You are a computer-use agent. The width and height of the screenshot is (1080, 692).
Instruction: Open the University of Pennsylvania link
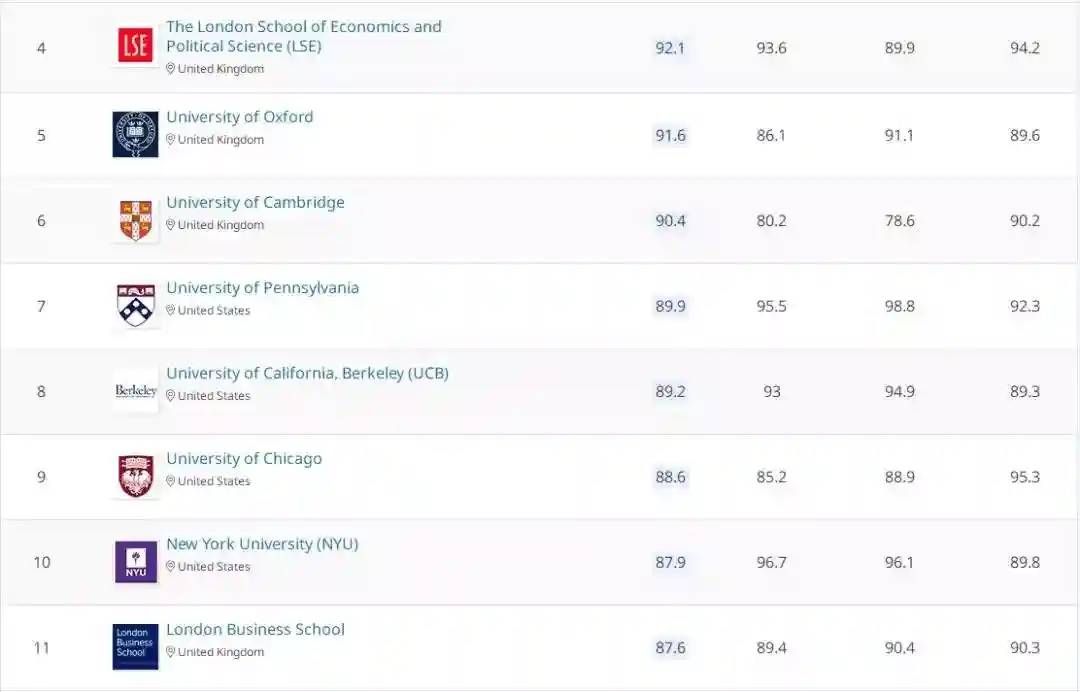pyautogui.click(x=262, y=288)
